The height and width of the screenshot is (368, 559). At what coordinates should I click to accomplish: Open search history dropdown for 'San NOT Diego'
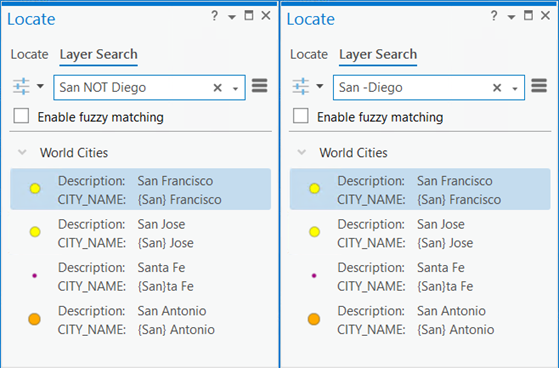pyautogui.click(x=235, y=89)
